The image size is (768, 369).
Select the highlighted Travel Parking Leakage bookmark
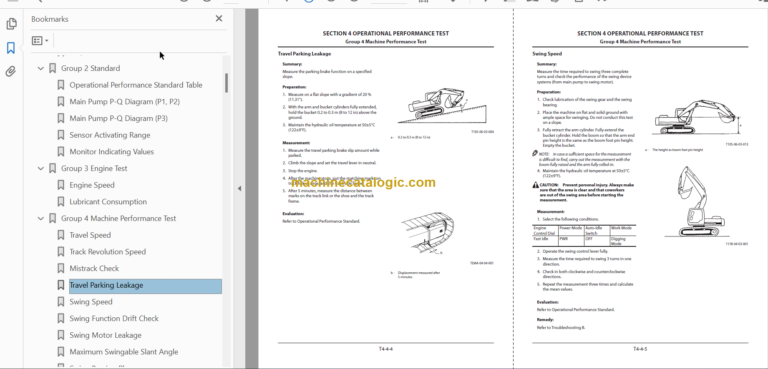pos(145,286)
